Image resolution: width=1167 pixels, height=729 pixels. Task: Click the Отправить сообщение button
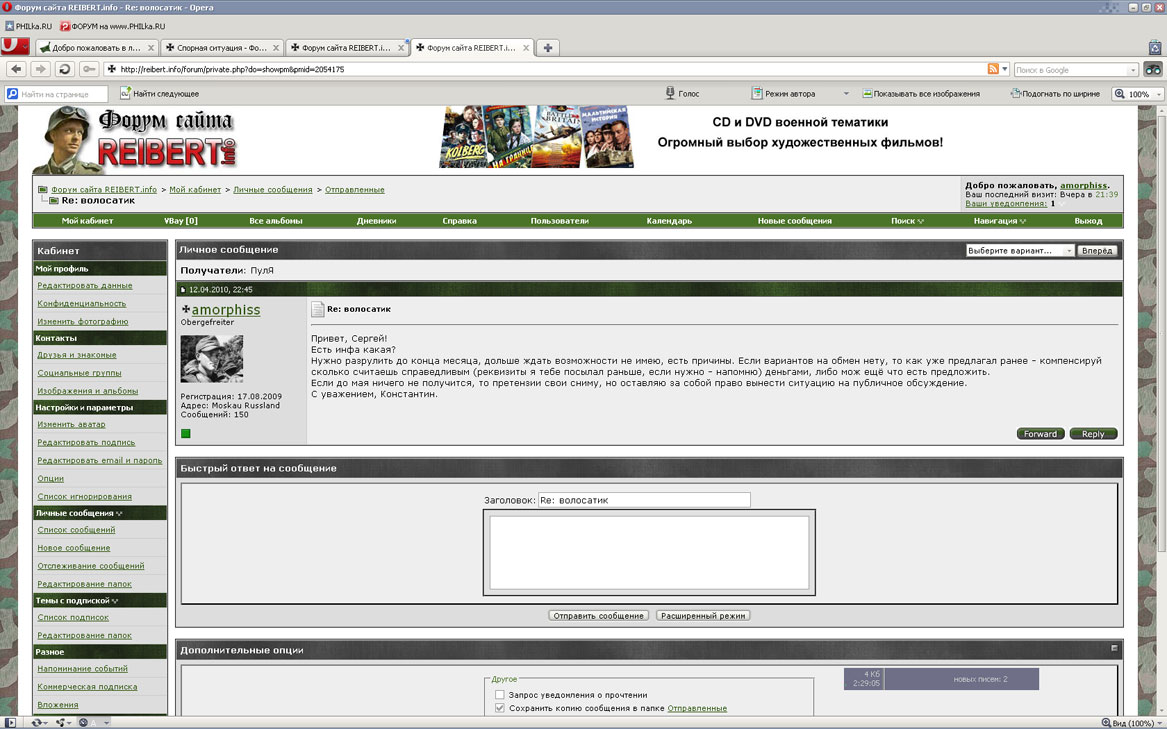pyautogui.click(x=599, y=616)
